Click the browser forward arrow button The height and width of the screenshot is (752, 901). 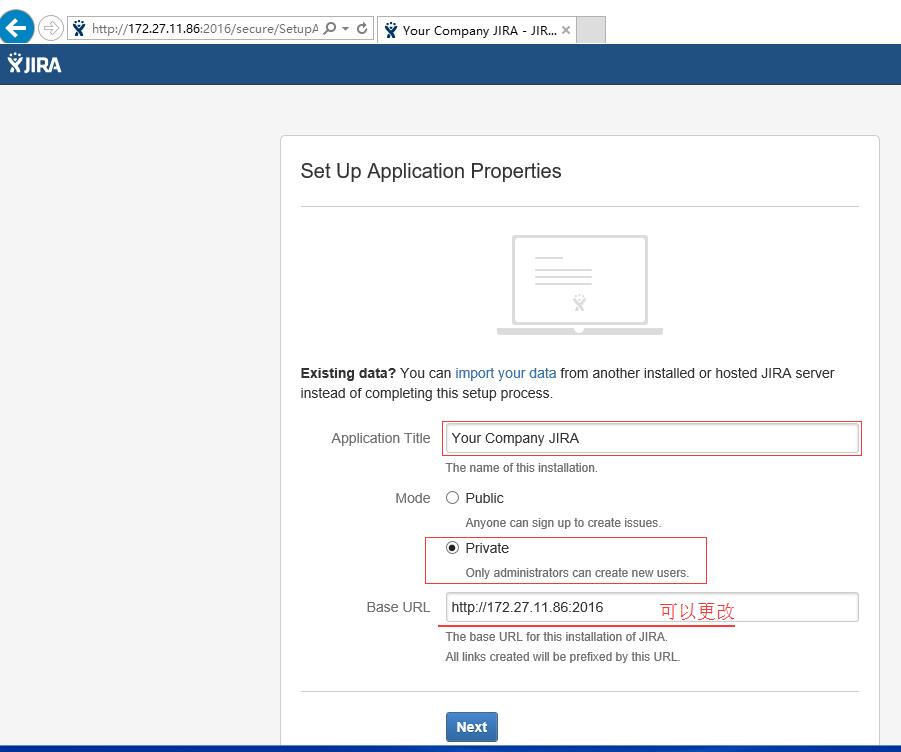tap(51, 28)
